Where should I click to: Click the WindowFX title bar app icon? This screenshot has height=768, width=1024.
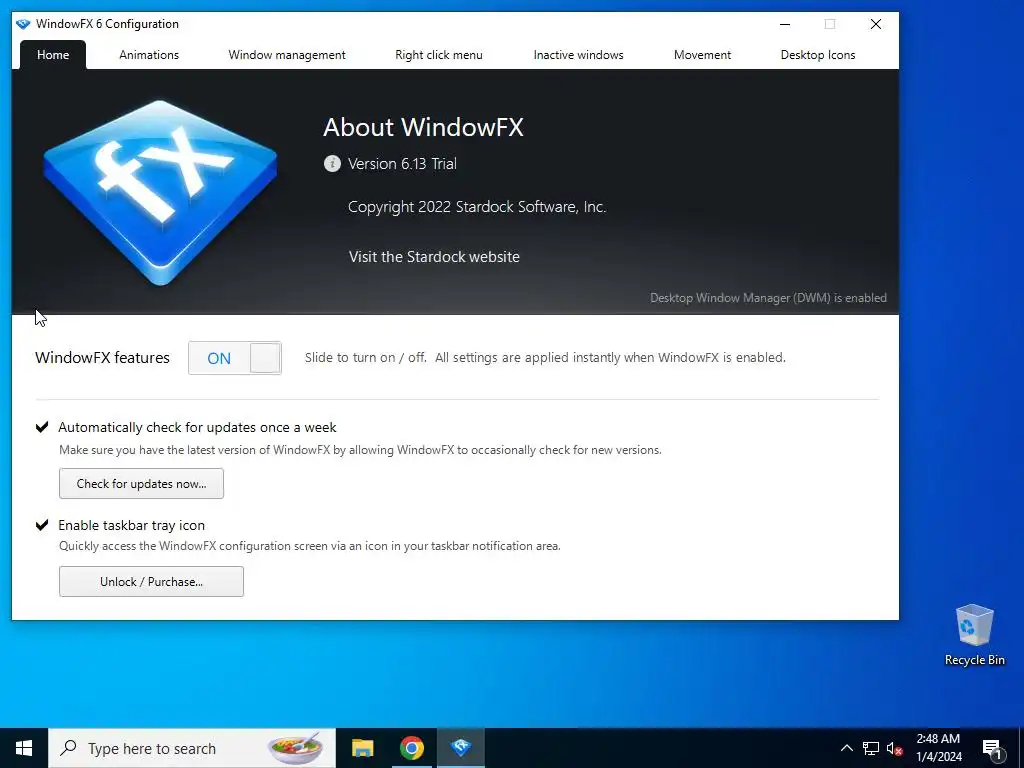[23, 24]
